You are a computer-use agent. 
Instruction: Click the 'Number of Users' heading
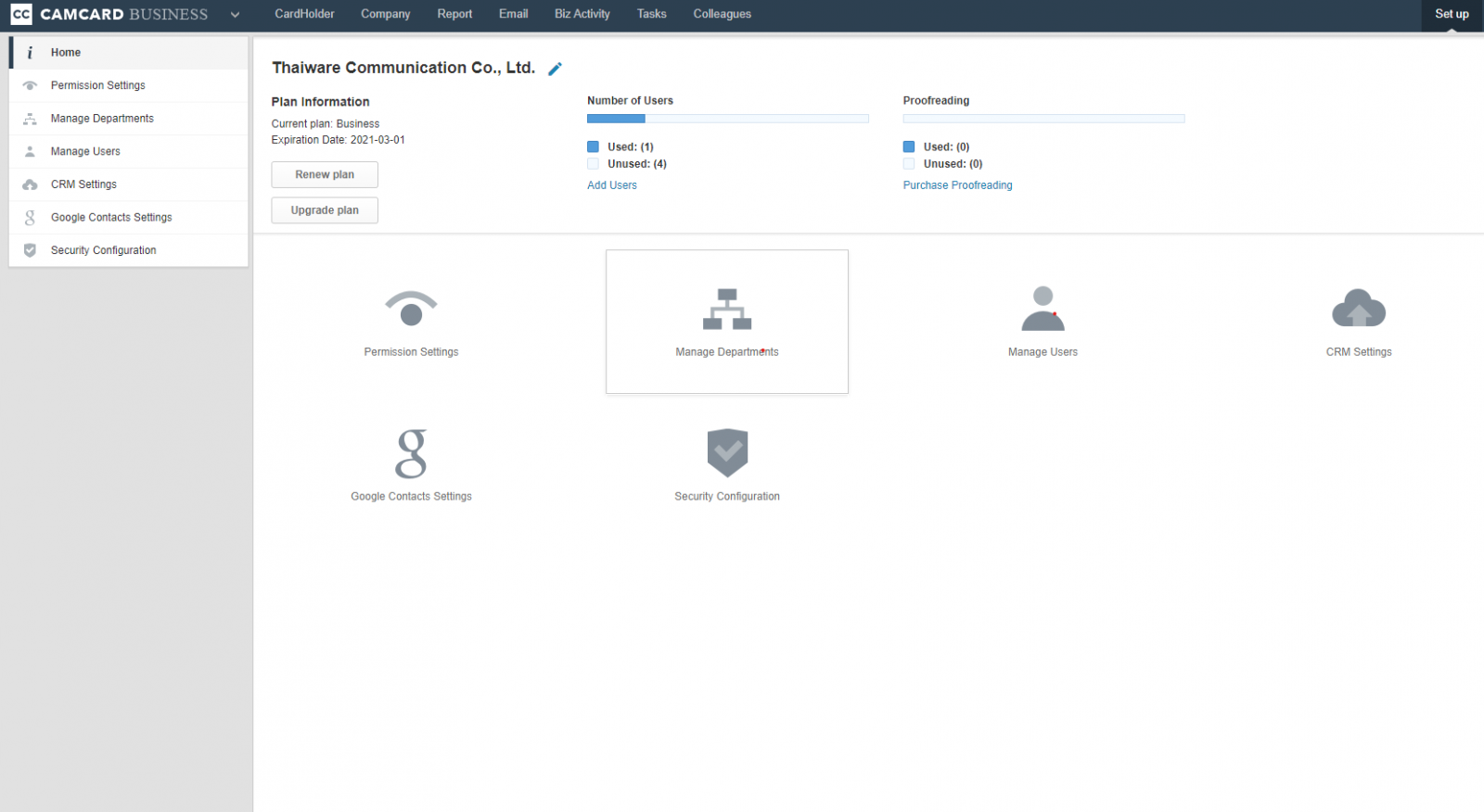pyautogui.click(x=631, y=101)
